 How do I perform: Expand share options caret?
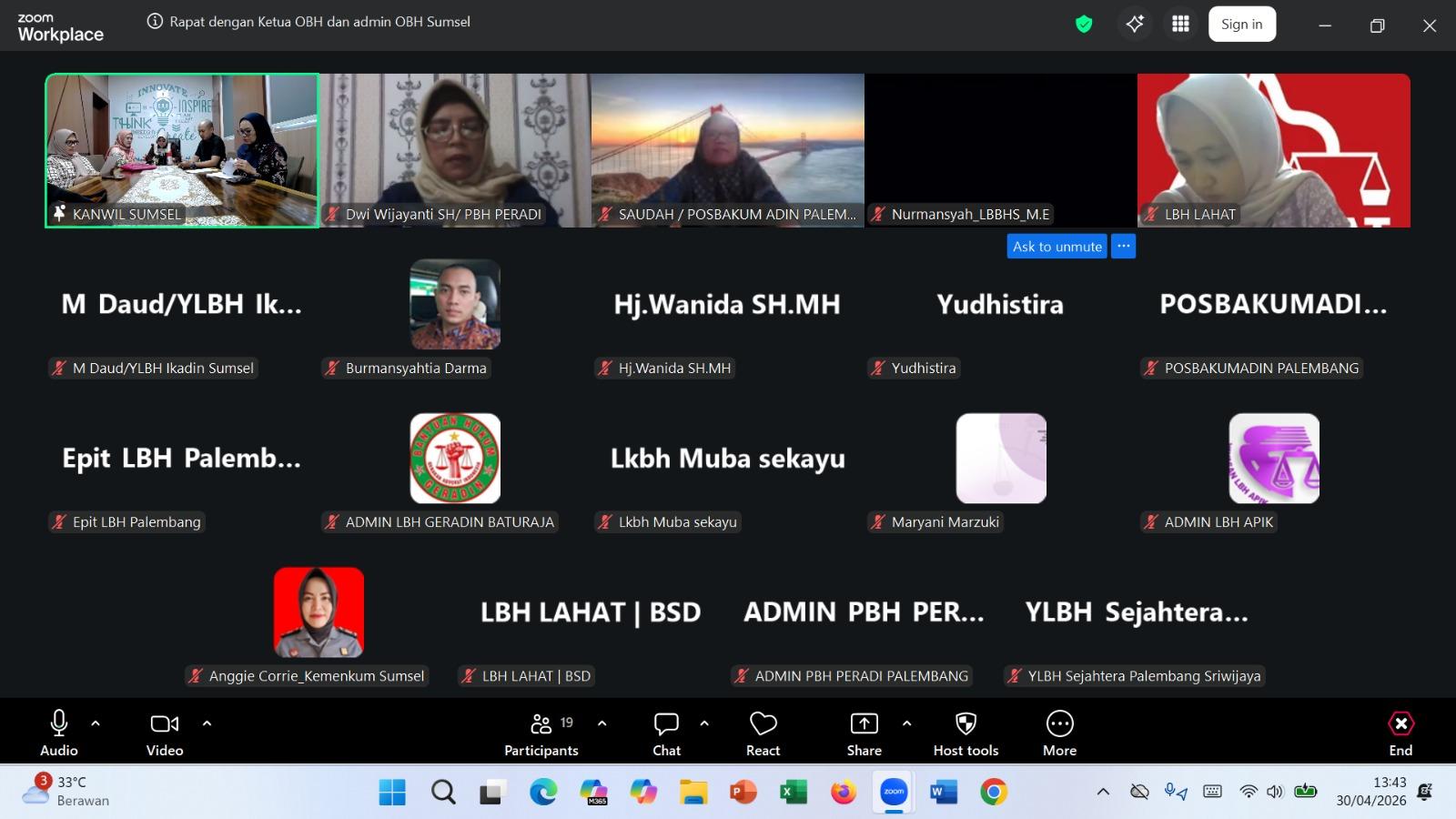point(906,723)
